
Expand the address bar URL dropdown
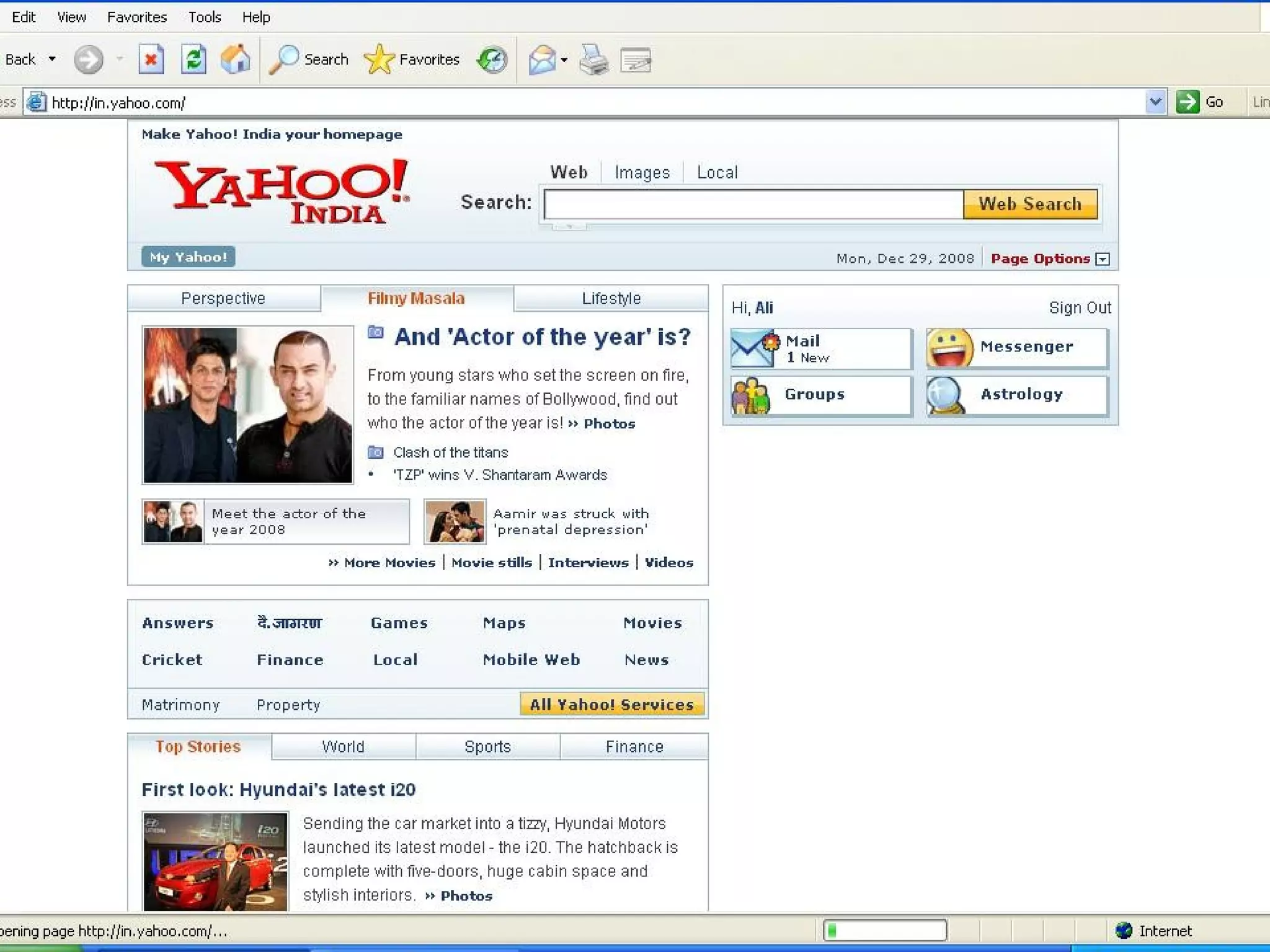(1155, 102)
